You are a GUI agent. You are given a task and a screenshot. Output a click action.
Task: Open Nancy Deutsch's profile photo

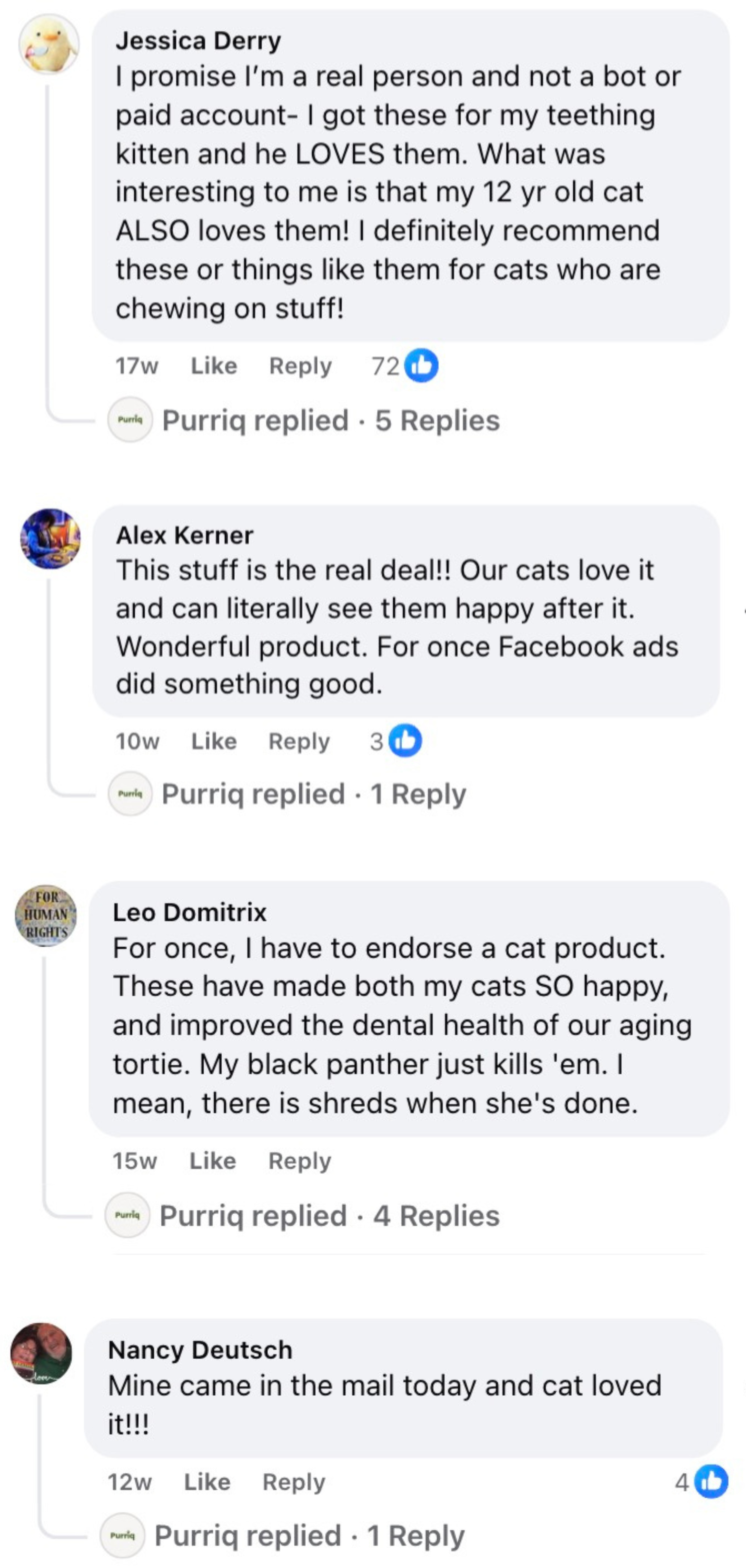coord(41,1353)
